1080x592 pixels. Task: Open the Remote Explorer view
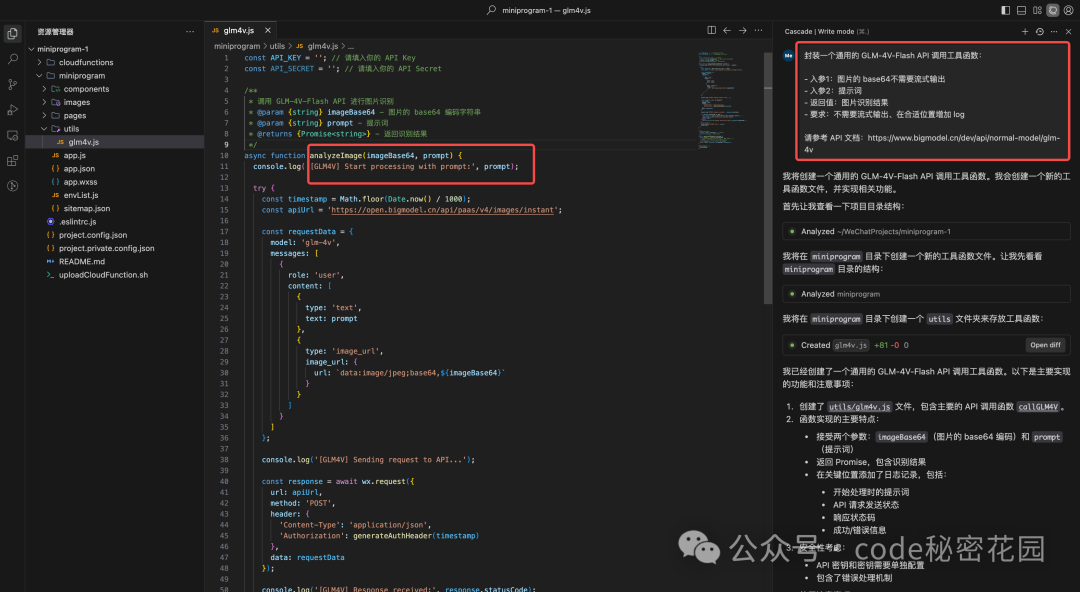point(12,136)
